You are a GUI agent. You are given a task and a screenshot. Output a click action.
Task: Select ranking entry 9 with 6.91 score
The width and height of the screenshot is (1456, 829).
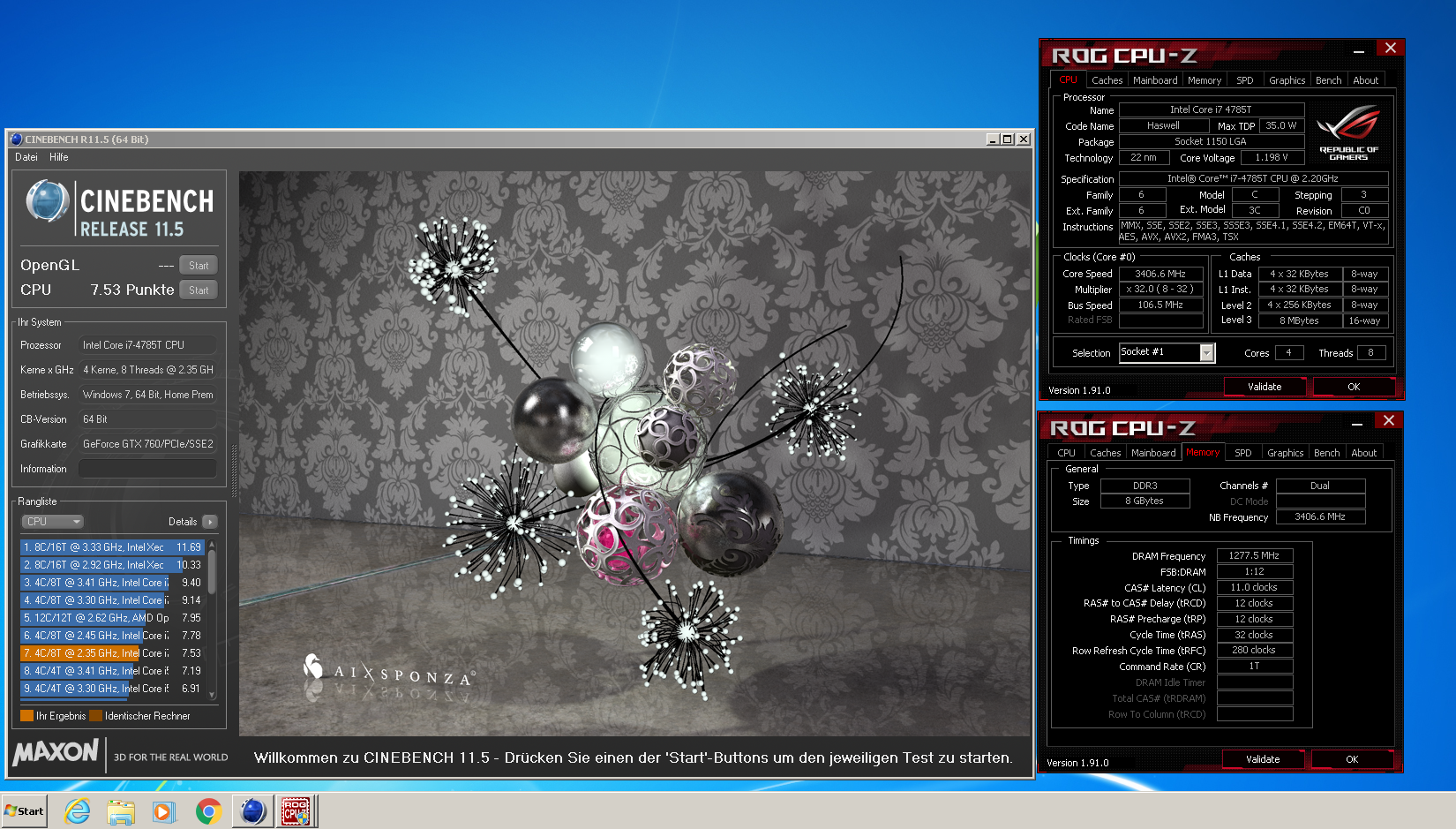pyautogui.click(x=112, y=689)
